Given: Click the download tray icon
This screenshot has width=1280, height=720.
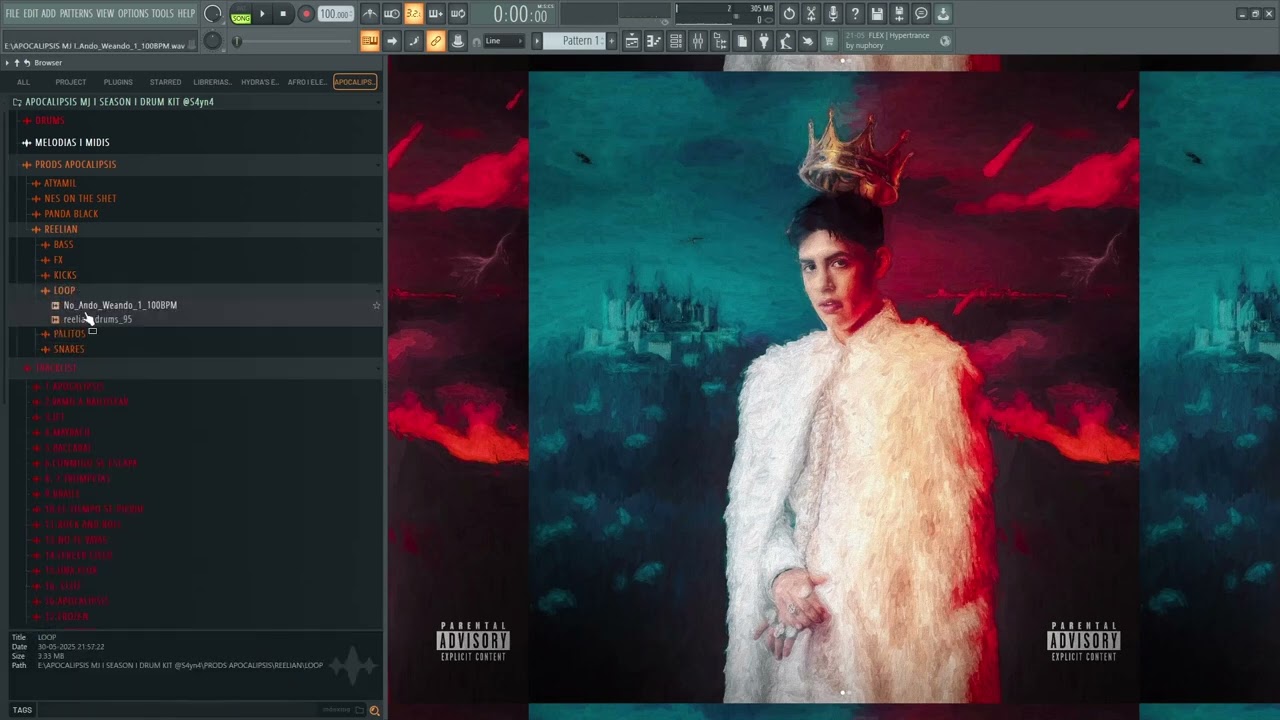Looking at the screenshot, I should tap(943, 14).
